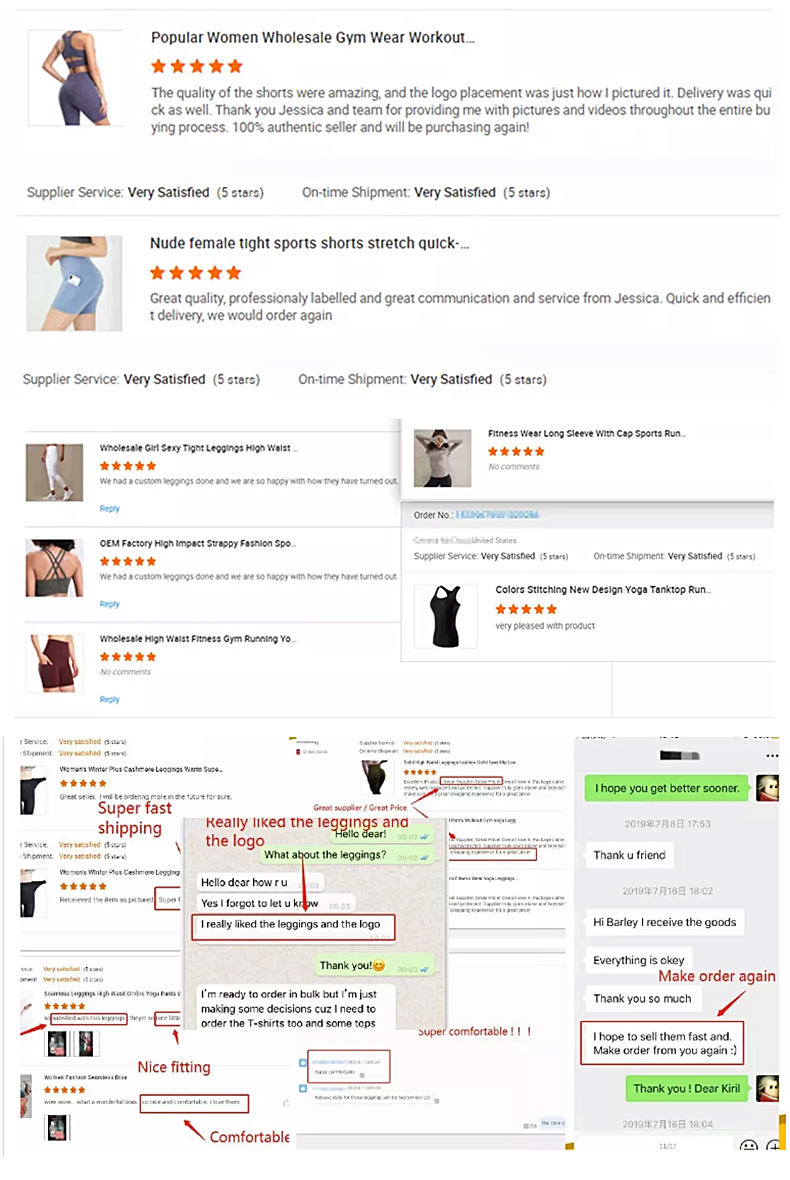Open the maroon shorts product thumbnail

click(x=53, y=663)
